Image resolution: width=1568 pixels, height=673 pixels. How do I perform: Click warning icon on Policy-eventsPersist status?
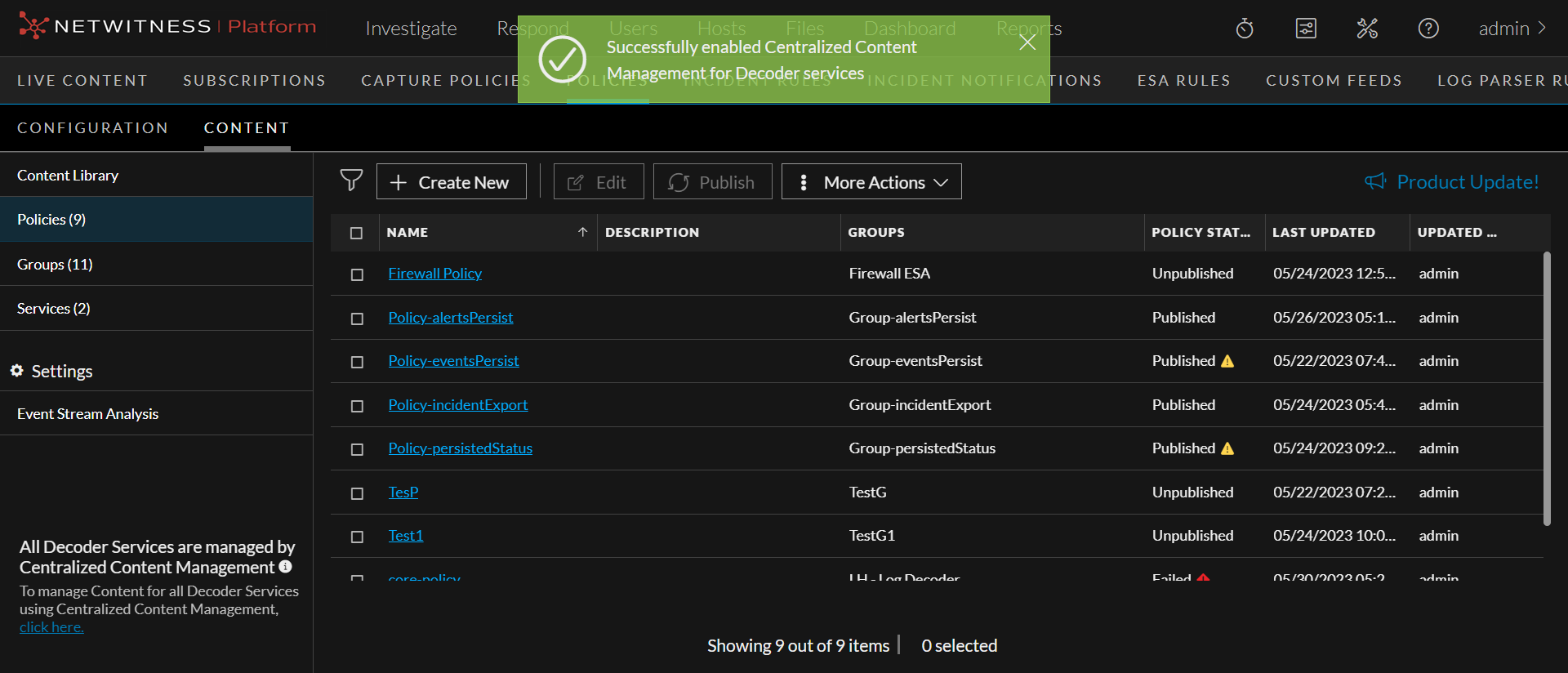pyautogui.click(x=1227, y=361)
